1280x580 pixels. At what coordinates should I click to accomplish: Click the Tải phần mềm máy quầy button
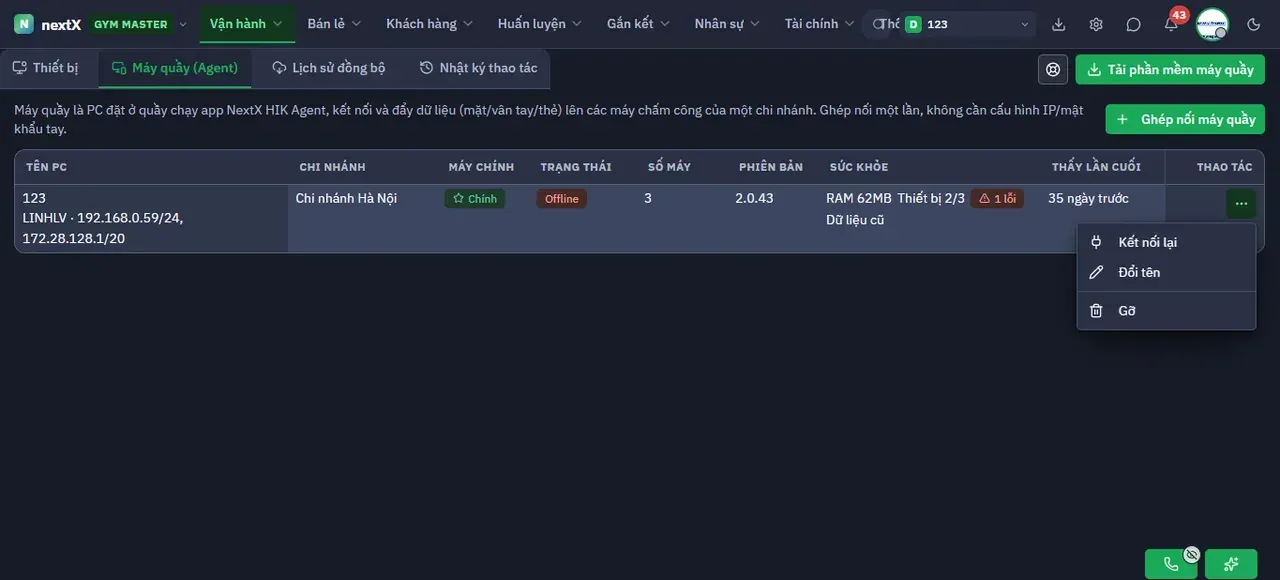tap(1170, 70)
